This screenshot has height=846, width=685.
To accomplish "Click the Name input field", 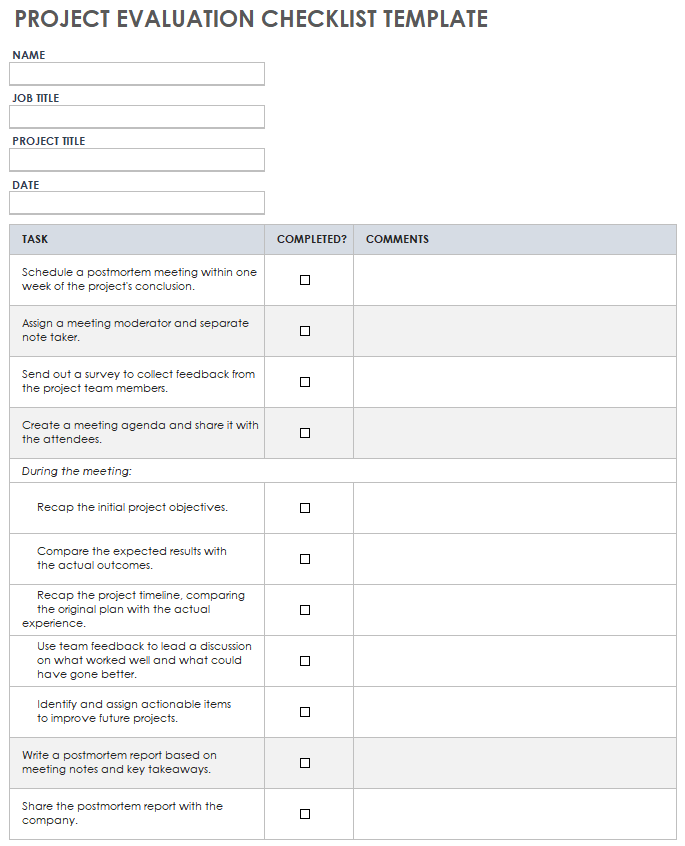I will pos(137,74).
